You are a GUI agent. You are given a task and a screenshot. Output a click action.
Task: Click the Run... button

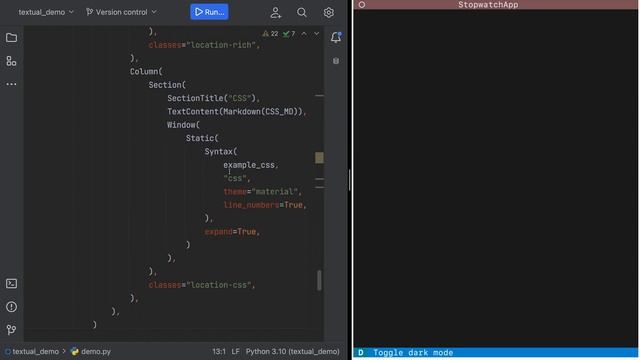click(209, 12)
